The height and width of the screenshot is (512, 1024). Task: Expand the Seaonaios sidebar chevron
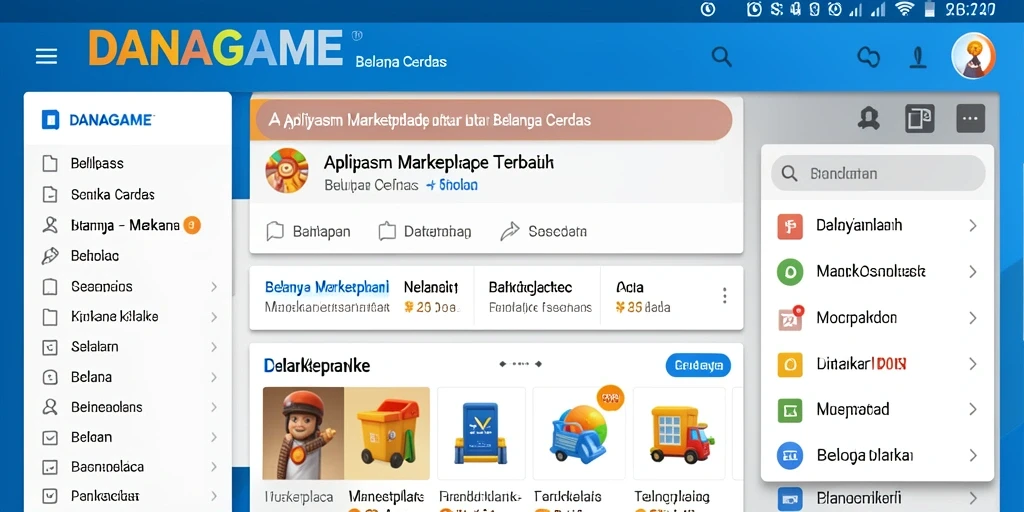pyautogui.click(x=214, y=287)
